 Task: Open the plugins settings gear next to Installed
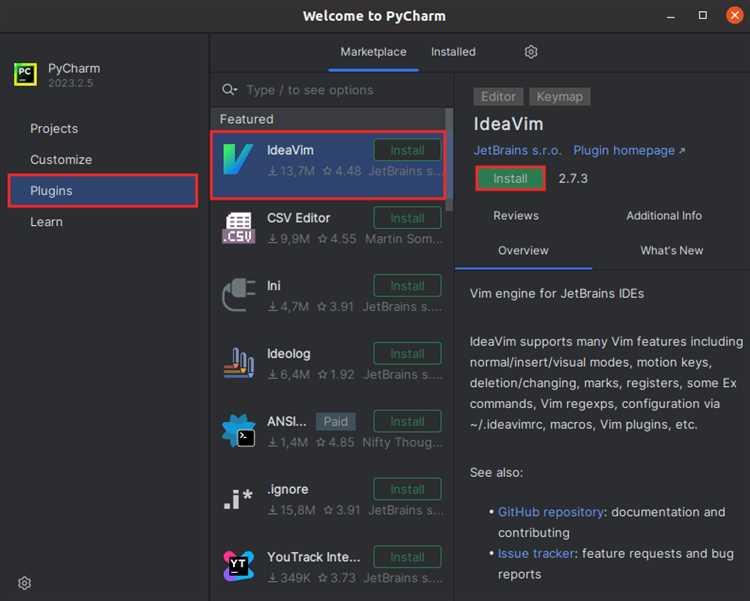pyautogui.click(x=530, y=52)
